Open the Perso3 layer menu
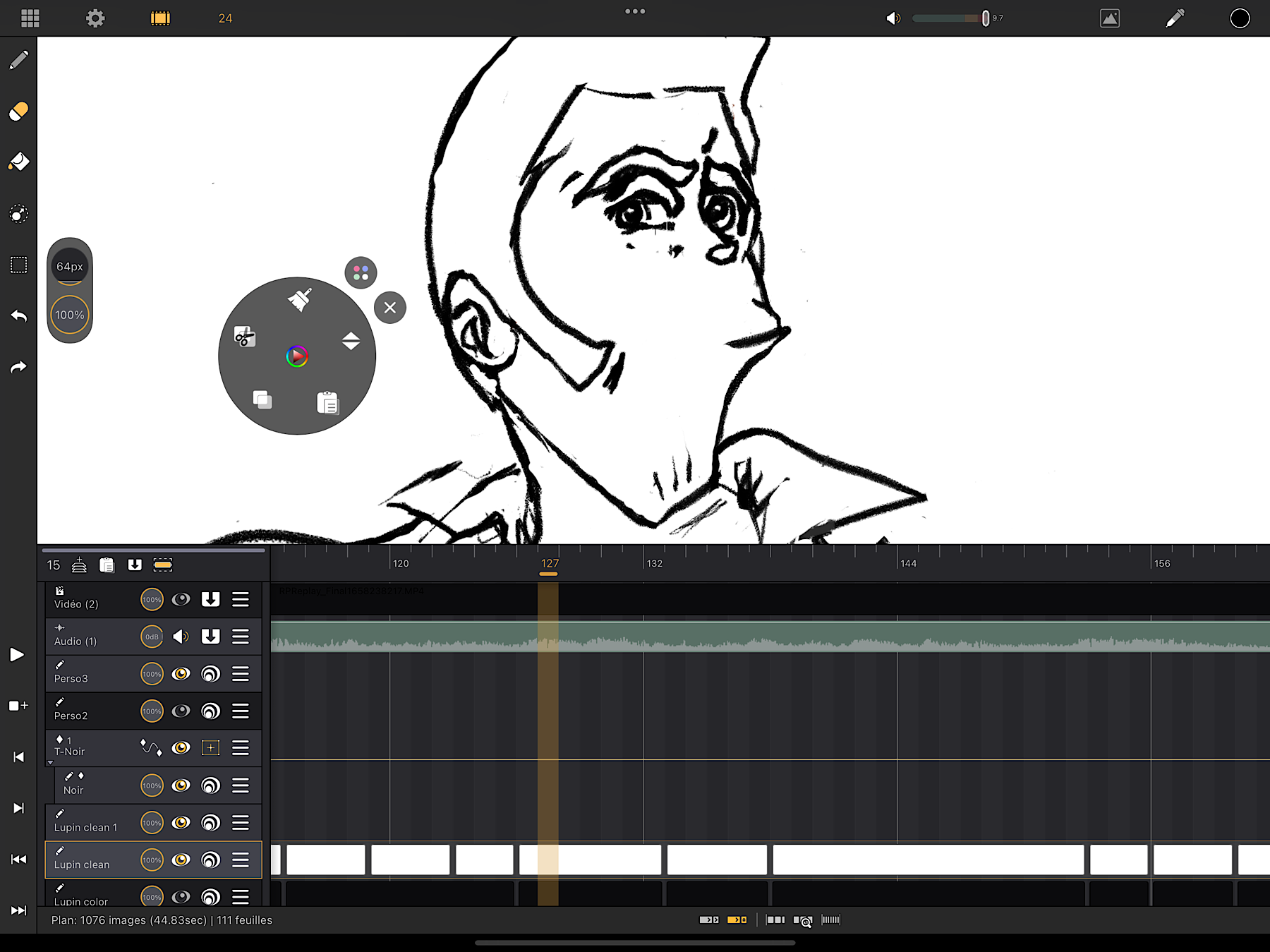 [241, 674]
